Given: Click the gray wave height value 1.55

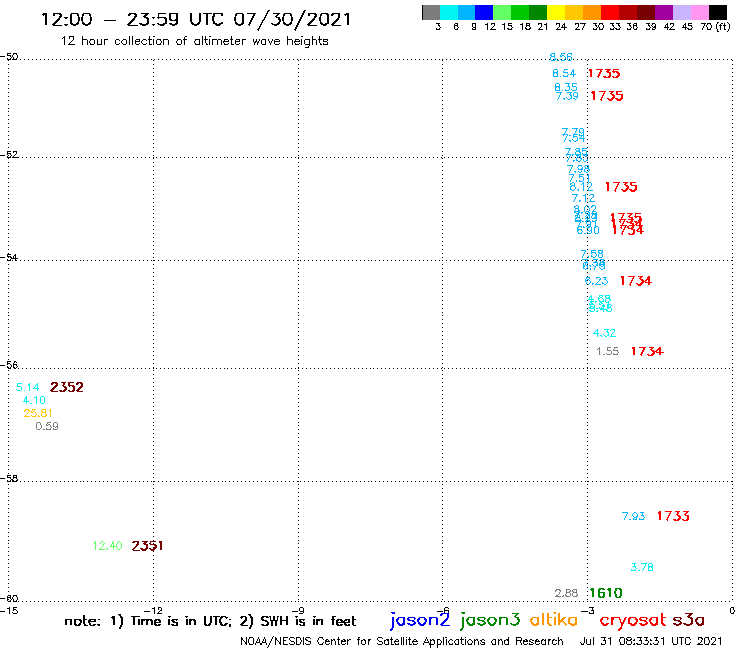Looking at the screenshot, I should coord(607,351).
